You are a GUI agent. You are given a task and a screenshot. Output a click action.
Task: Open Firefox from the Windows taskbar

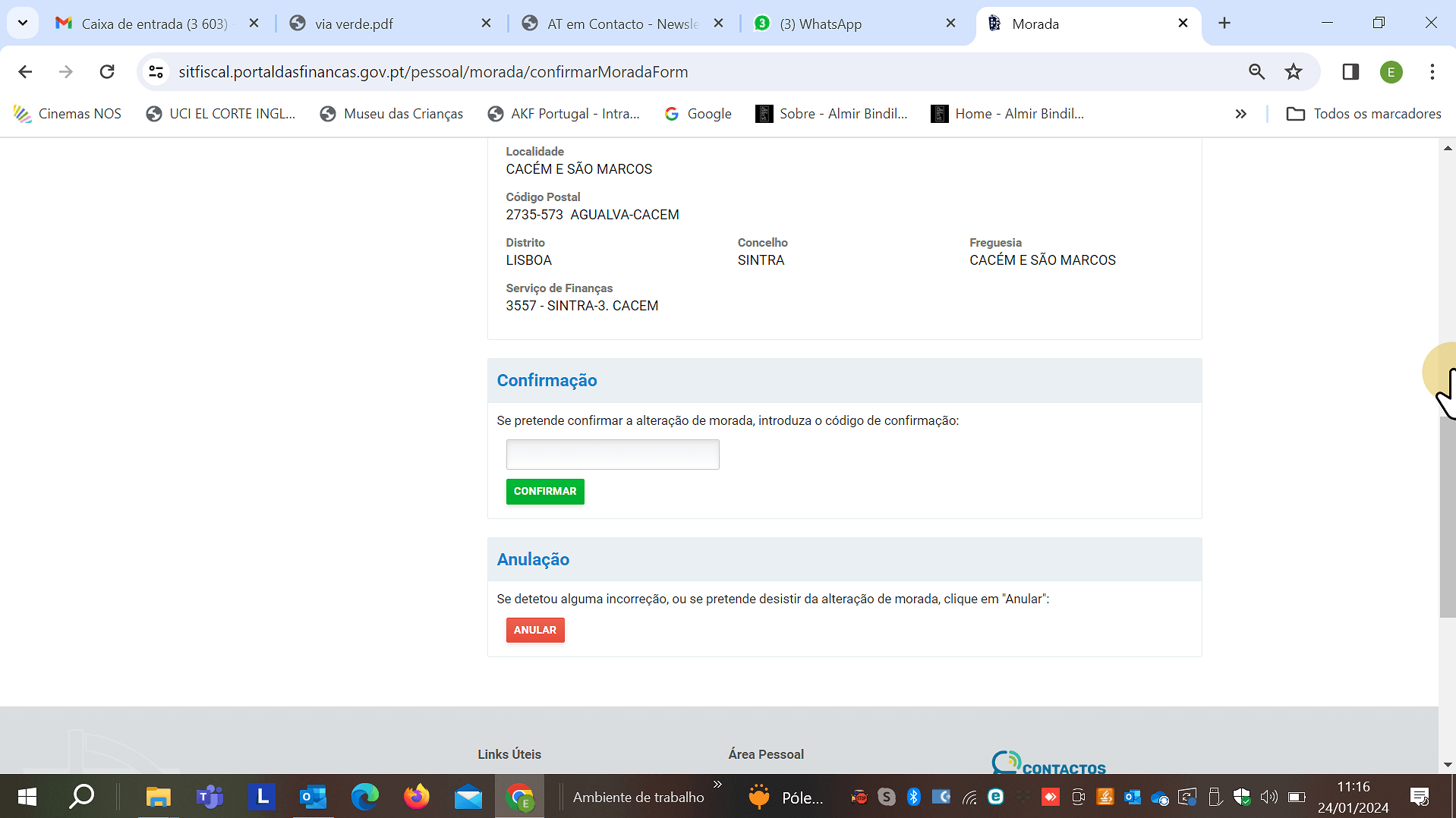pyautogui.click(x=416, y=797)
